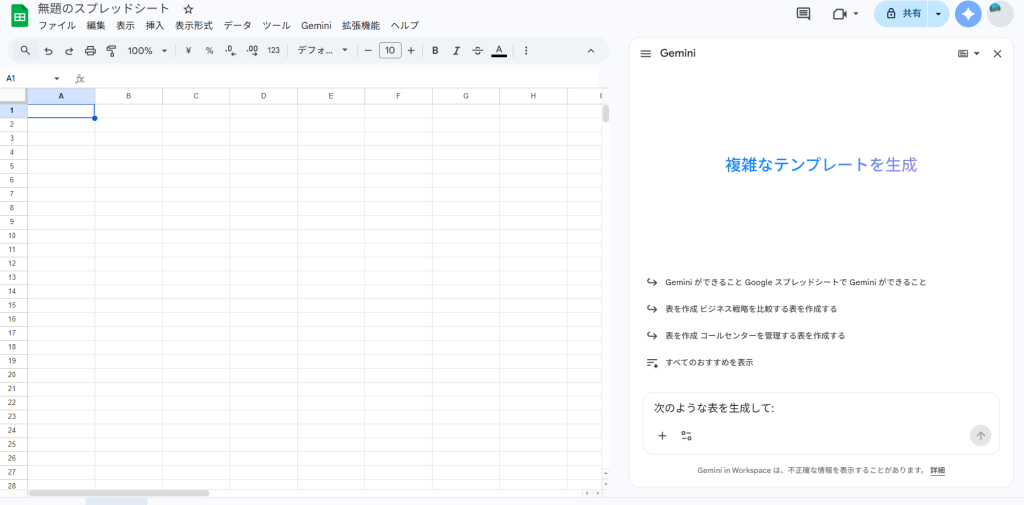The image size is (1024, 505).
Task: Click すべてのおすすめを表示 suggestion
Action: click(x=709, y=362)
